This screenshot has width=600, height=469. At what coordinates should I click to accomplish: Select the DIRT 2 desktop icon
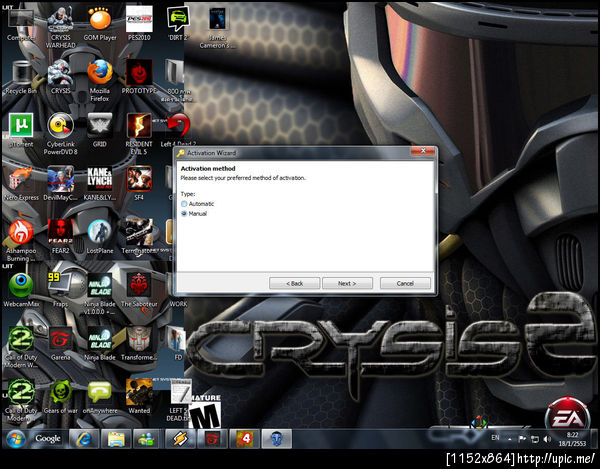(178, 24)
